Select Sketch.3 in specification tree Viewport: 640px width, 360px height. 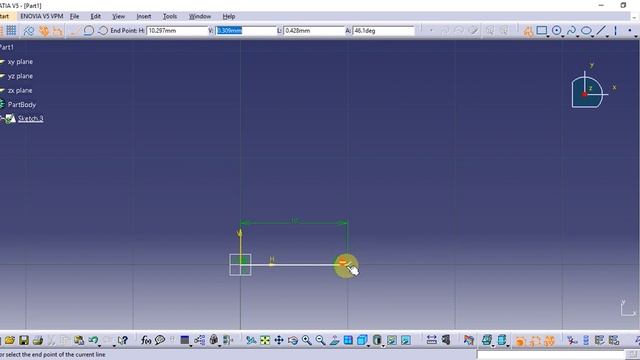point(31,118)
